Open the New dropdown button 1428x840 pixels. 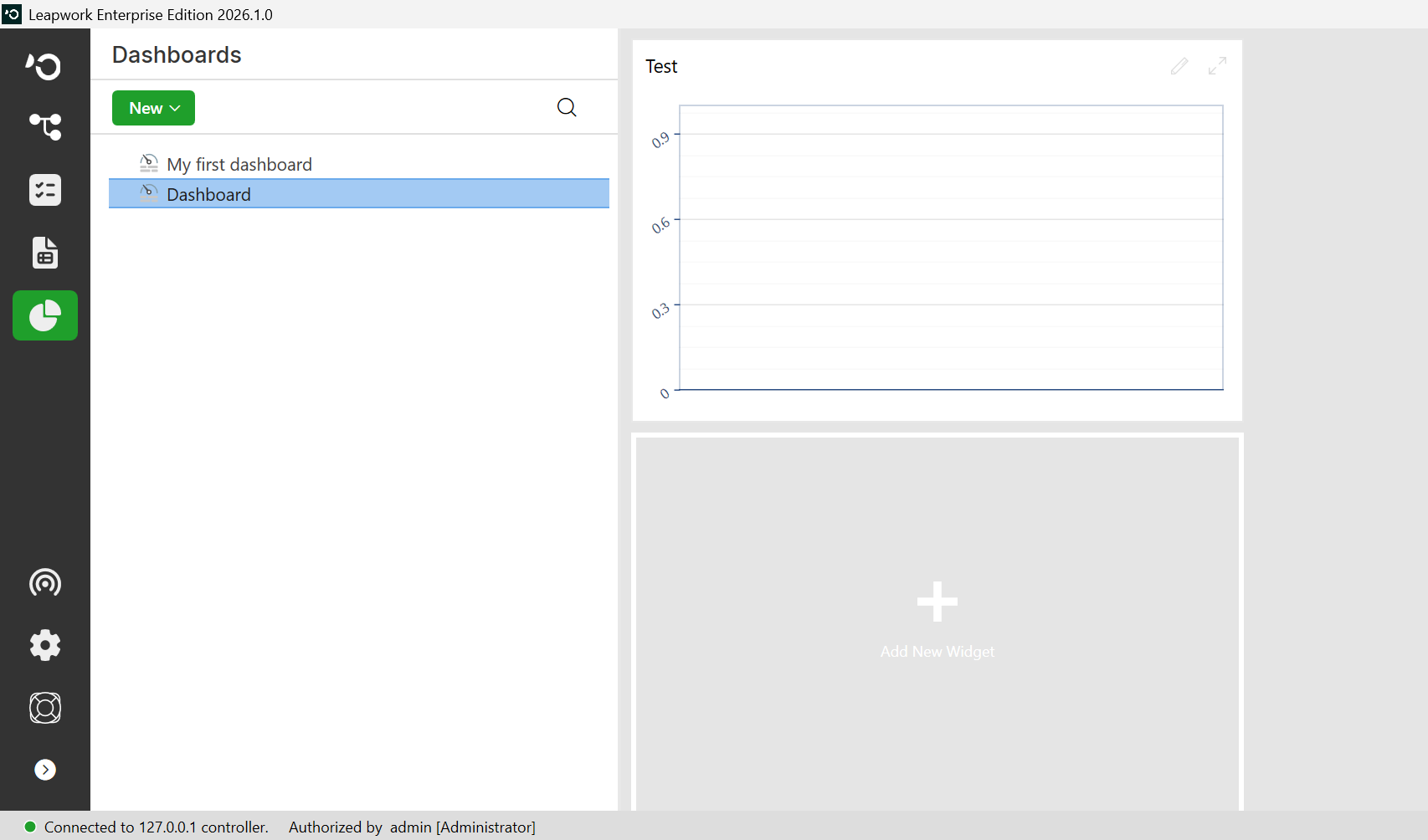pyautogui.click(x=153, y=108)
